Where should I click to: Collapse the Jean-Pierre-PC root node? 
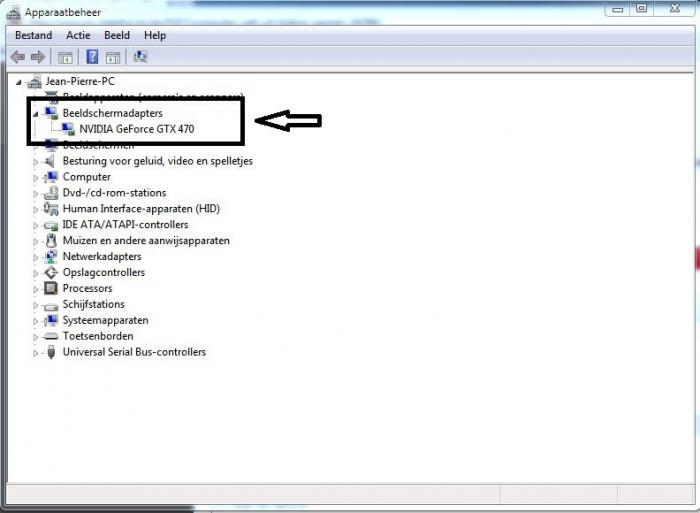point(19,82)
